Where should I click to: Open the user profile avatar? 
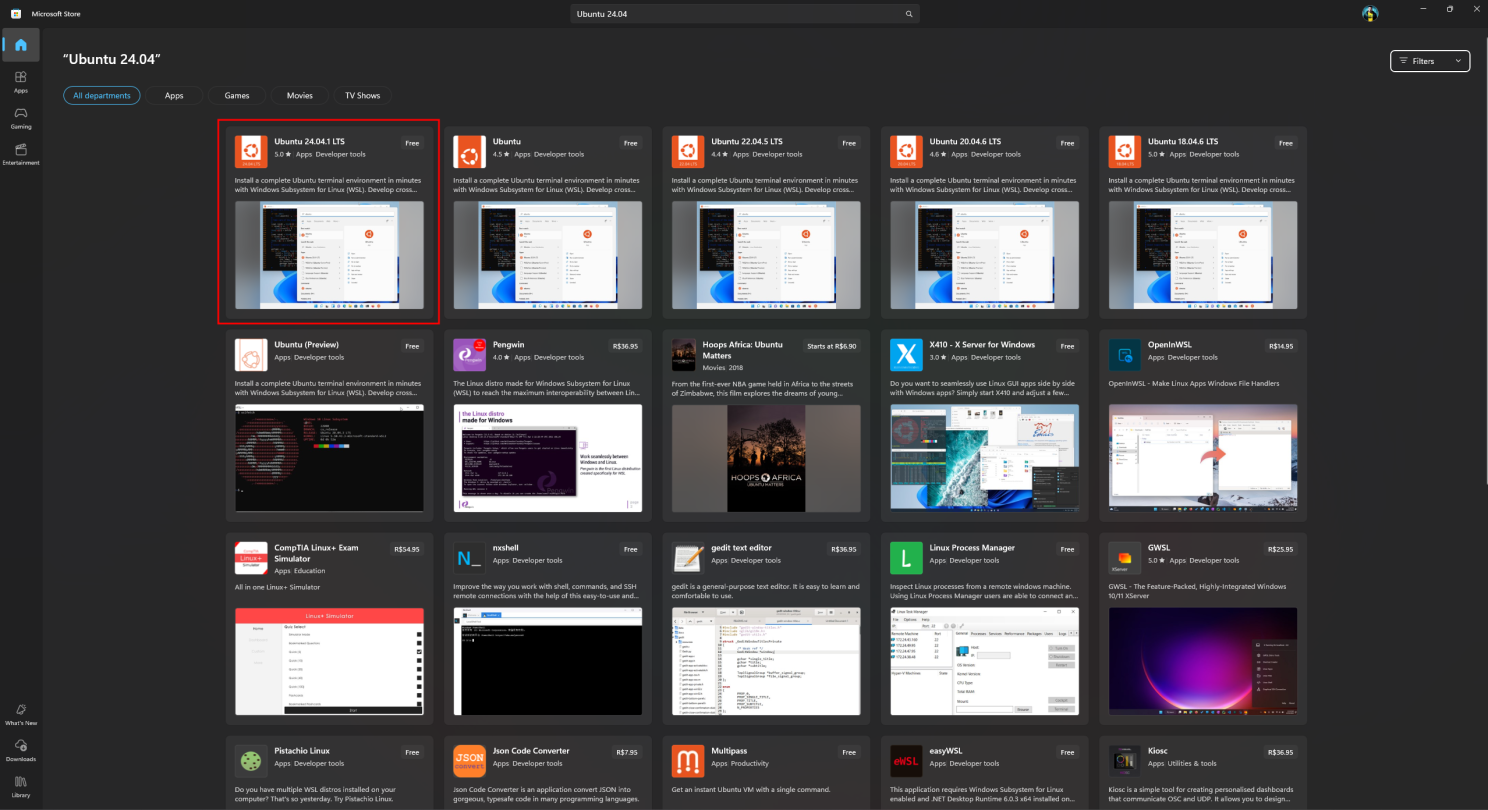pos(1370,13)
